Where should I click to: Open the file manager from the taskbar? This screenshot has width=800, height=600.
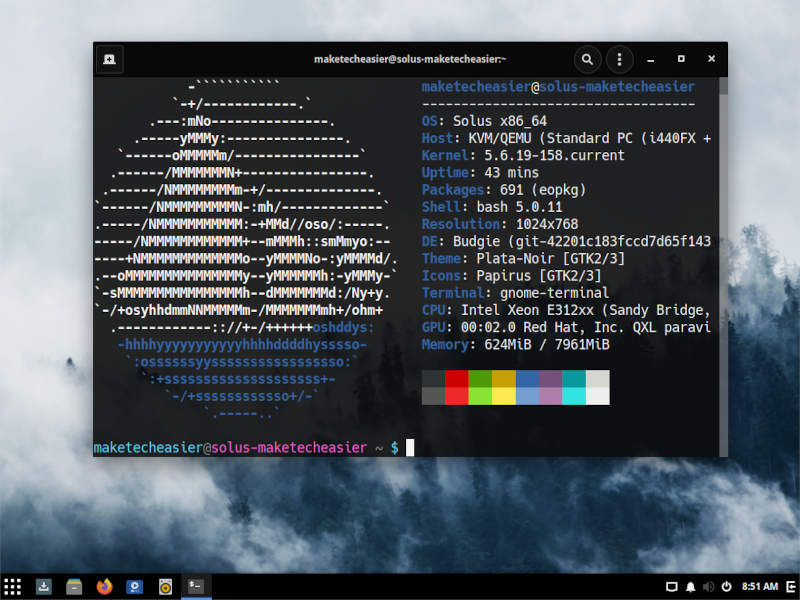click(x=73, y=587)
